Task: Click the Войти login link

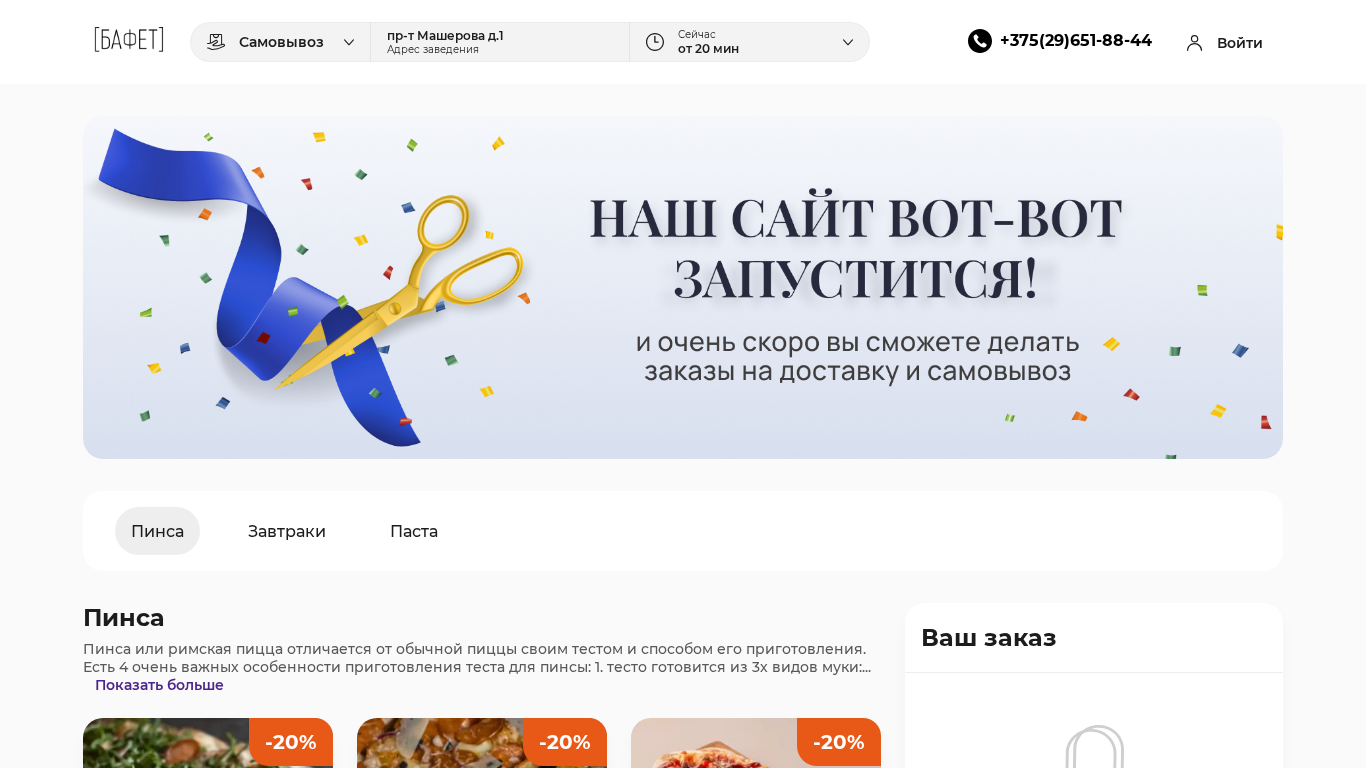Action: (x=1240, y=43)
